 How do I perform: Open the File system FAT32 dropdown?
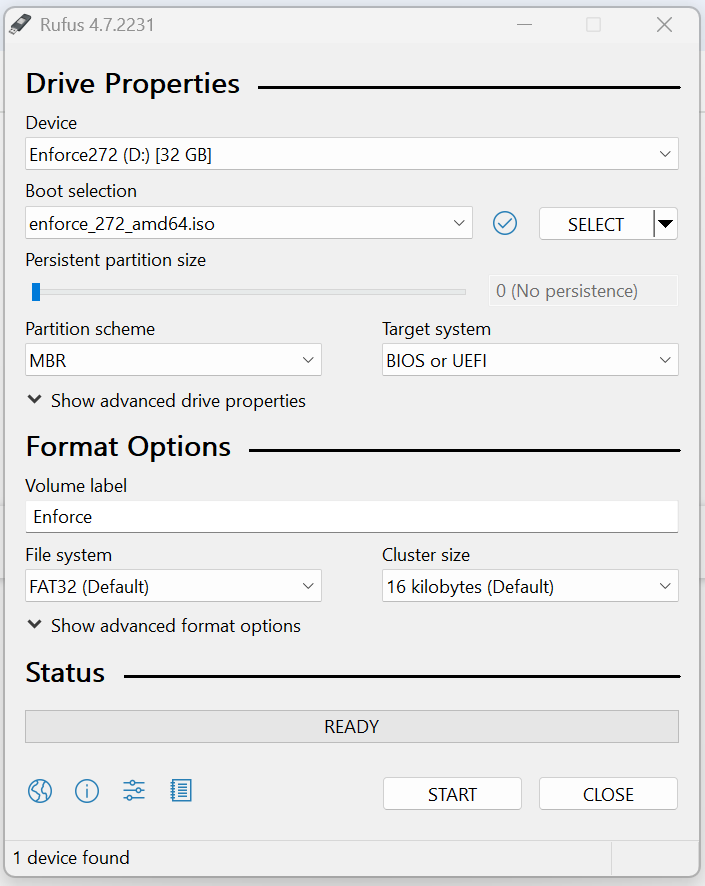pyautogui.click(x=173, y=586)
